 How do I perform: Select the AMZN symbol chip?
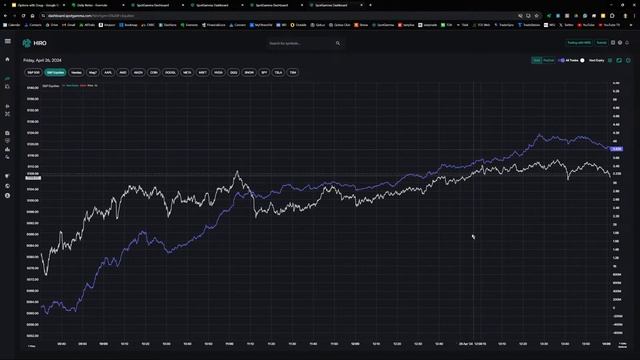[138, 73]
